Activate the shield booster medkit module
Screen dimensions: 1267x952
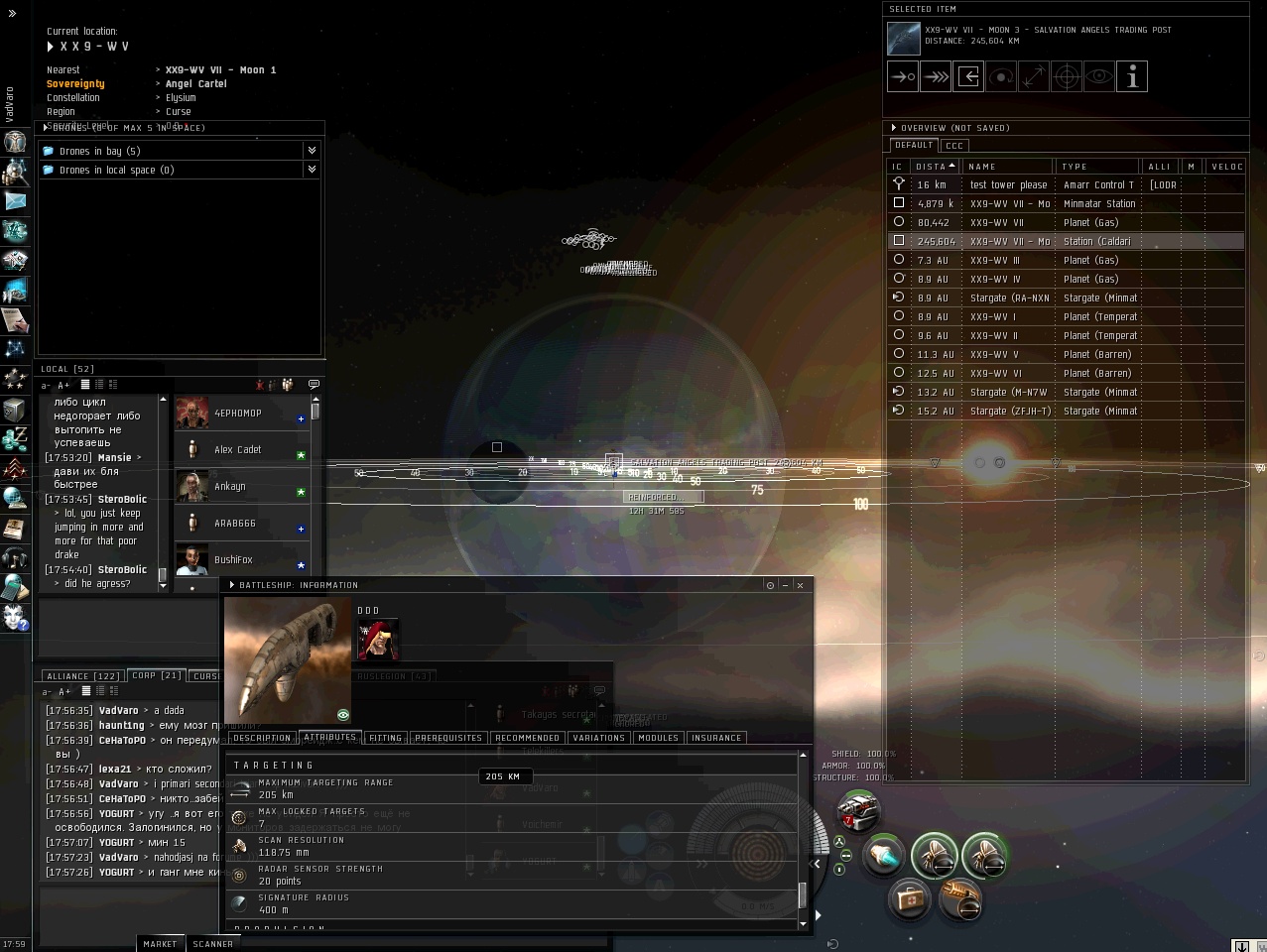click(909, 898)
